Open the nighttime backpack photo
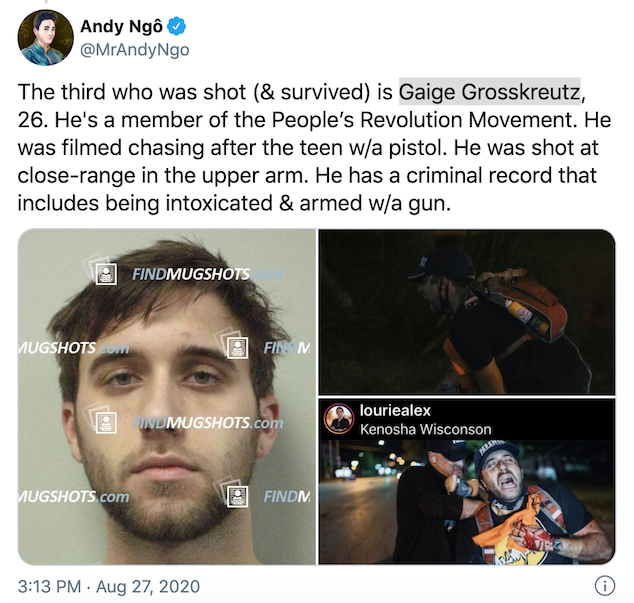This screenshot has width=634, height=603. pyautogui.click(x=467, y=312)
